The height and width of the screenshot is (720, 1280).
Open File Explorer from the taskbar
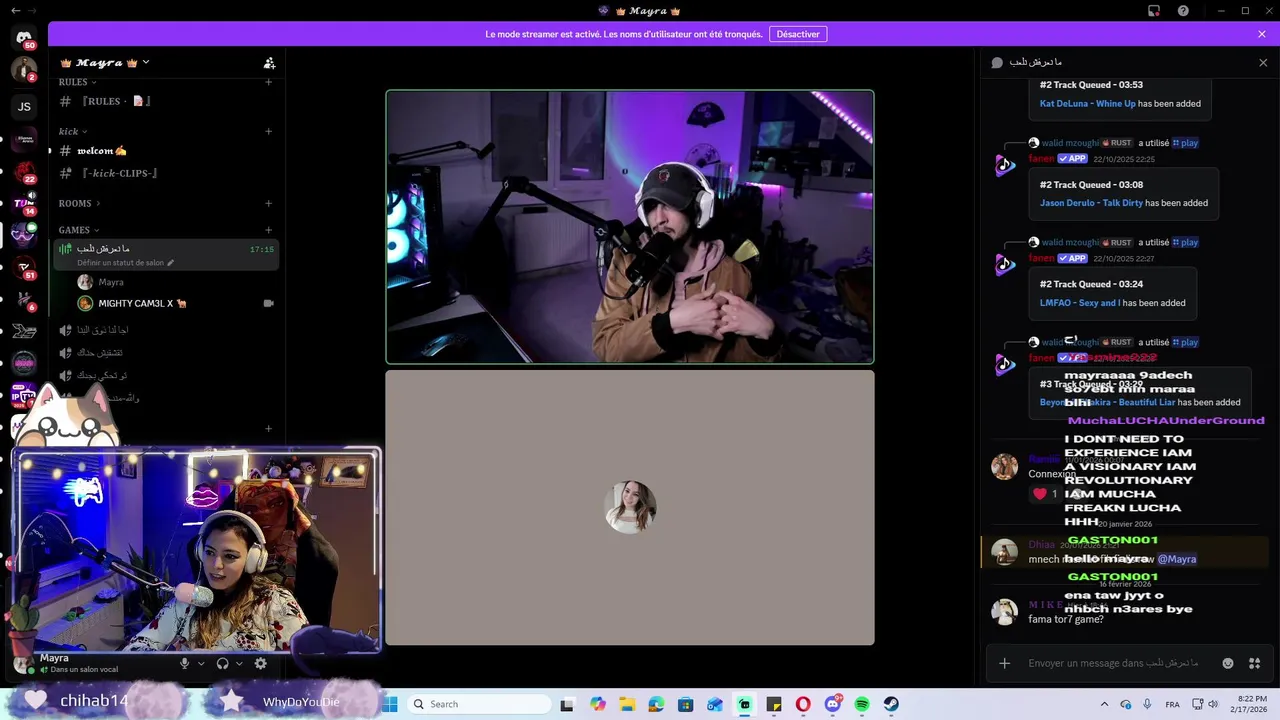pos(627,704)
